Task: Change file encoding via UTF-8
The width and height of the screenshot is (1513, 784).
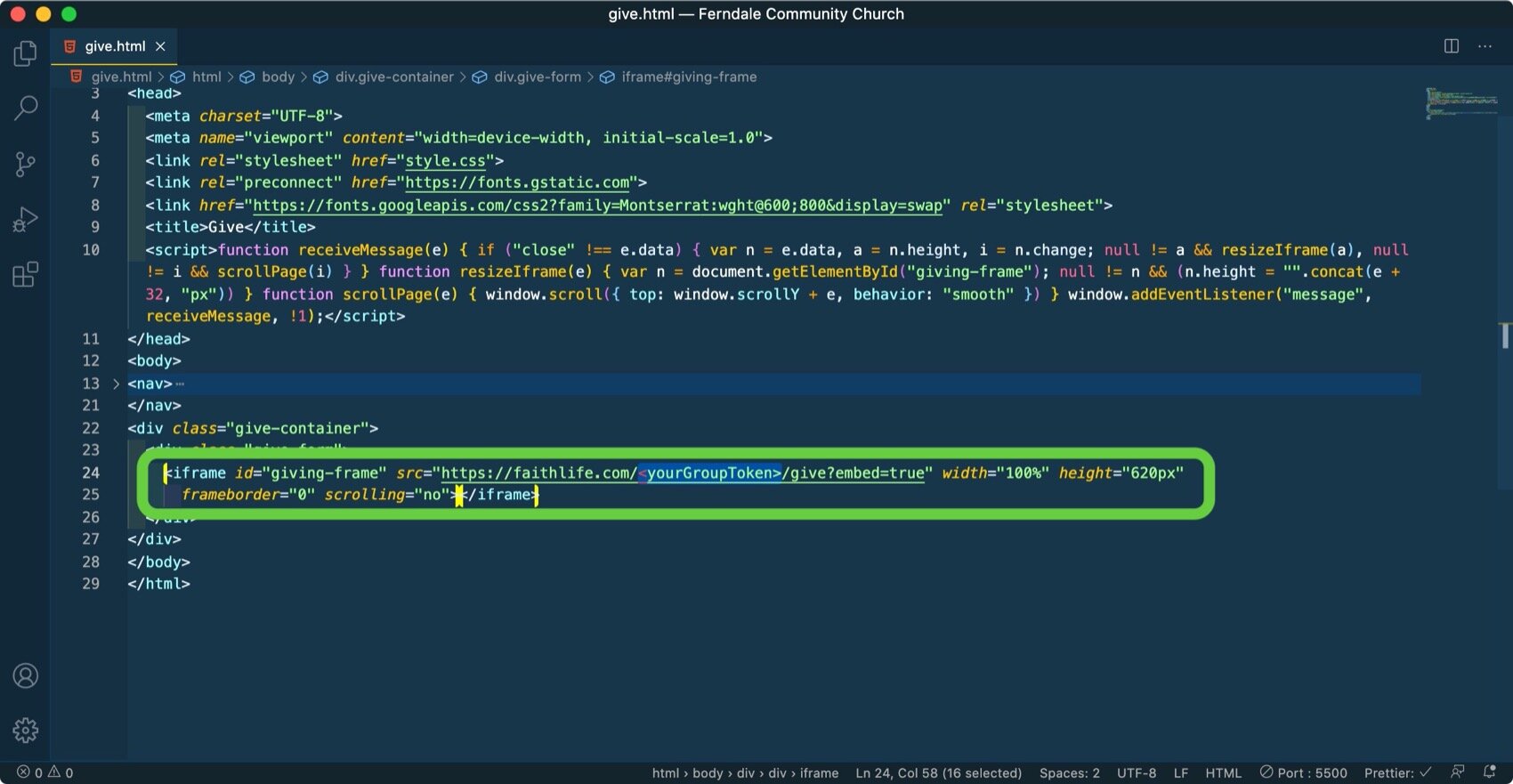Action: tap(1137, 772)
